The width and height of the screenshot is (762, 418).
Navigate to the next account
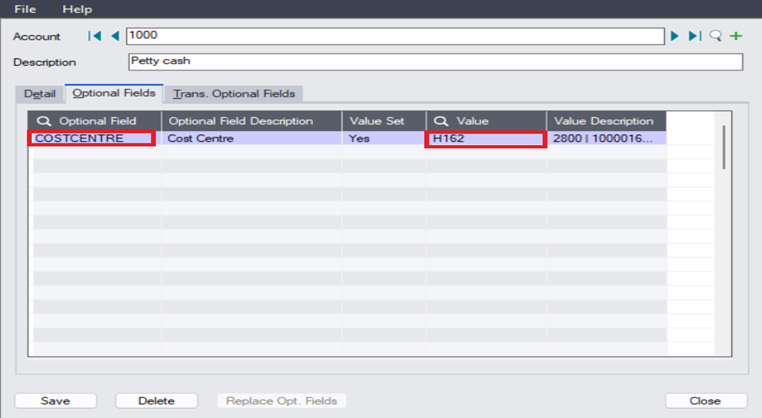(x=676, y=36)
